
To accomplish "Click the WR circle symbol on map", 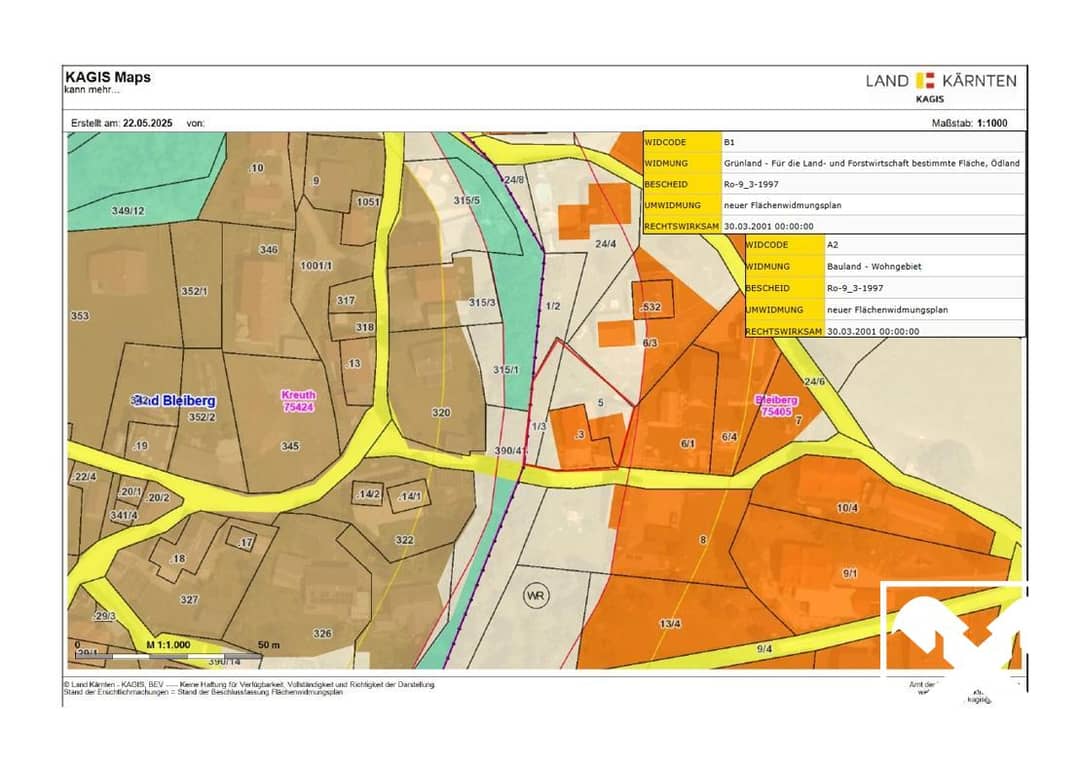I will (x=536, y=596).
